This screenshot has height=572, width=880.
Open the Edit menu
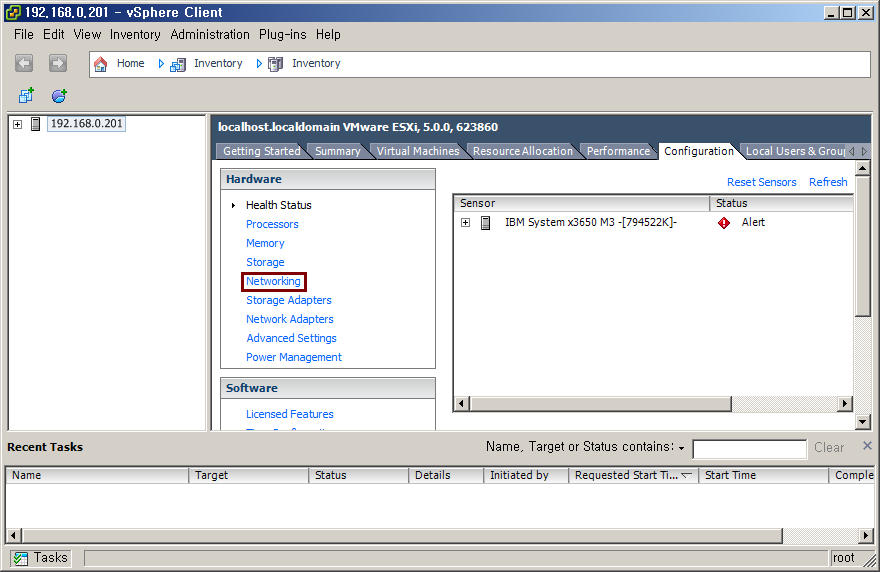coord(53,35)
